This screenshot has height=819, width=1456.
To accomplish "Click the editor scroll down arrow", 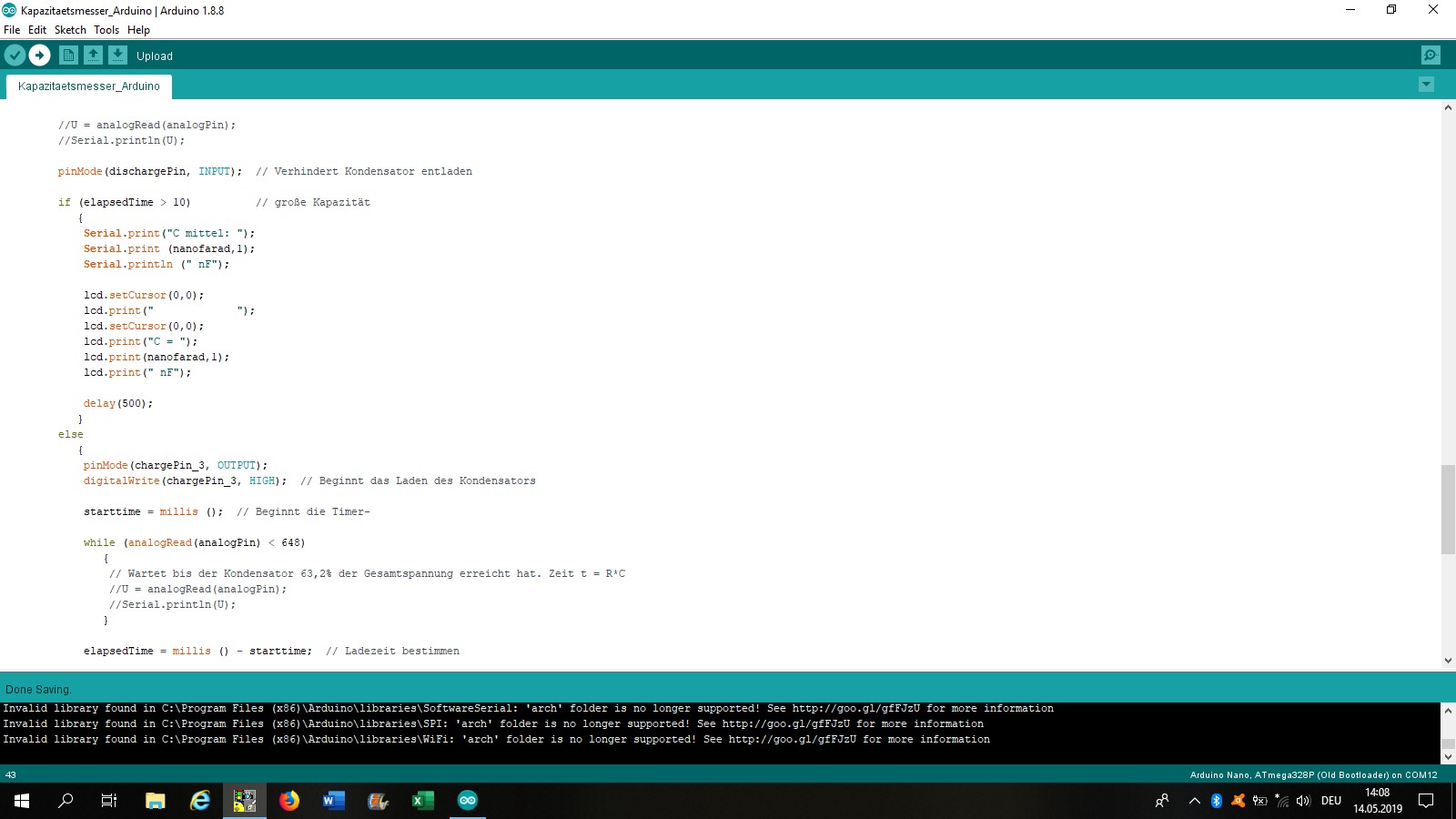I will tap(1448, 661).
